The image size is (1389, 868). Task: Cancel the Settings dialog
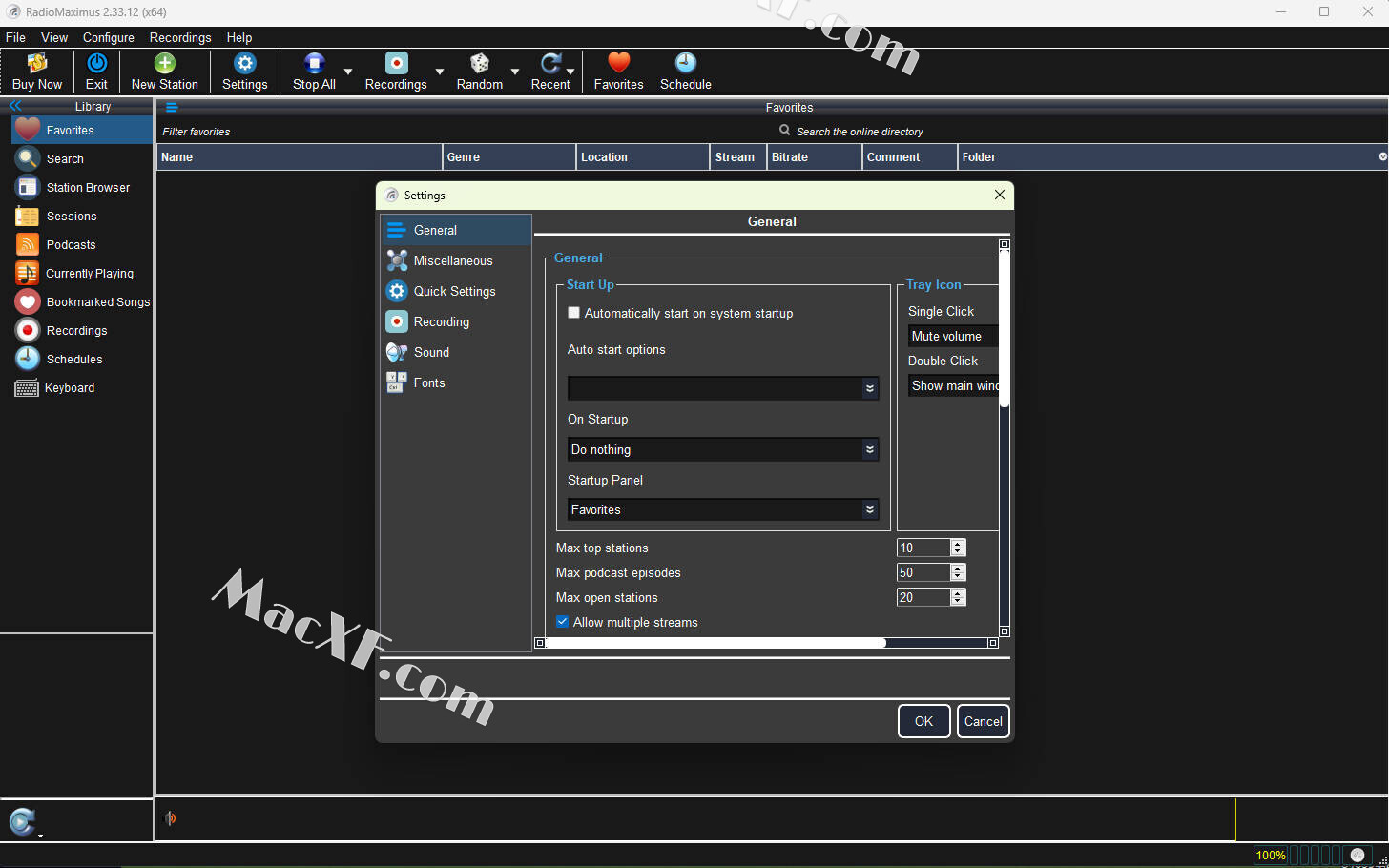click(983, 721)
